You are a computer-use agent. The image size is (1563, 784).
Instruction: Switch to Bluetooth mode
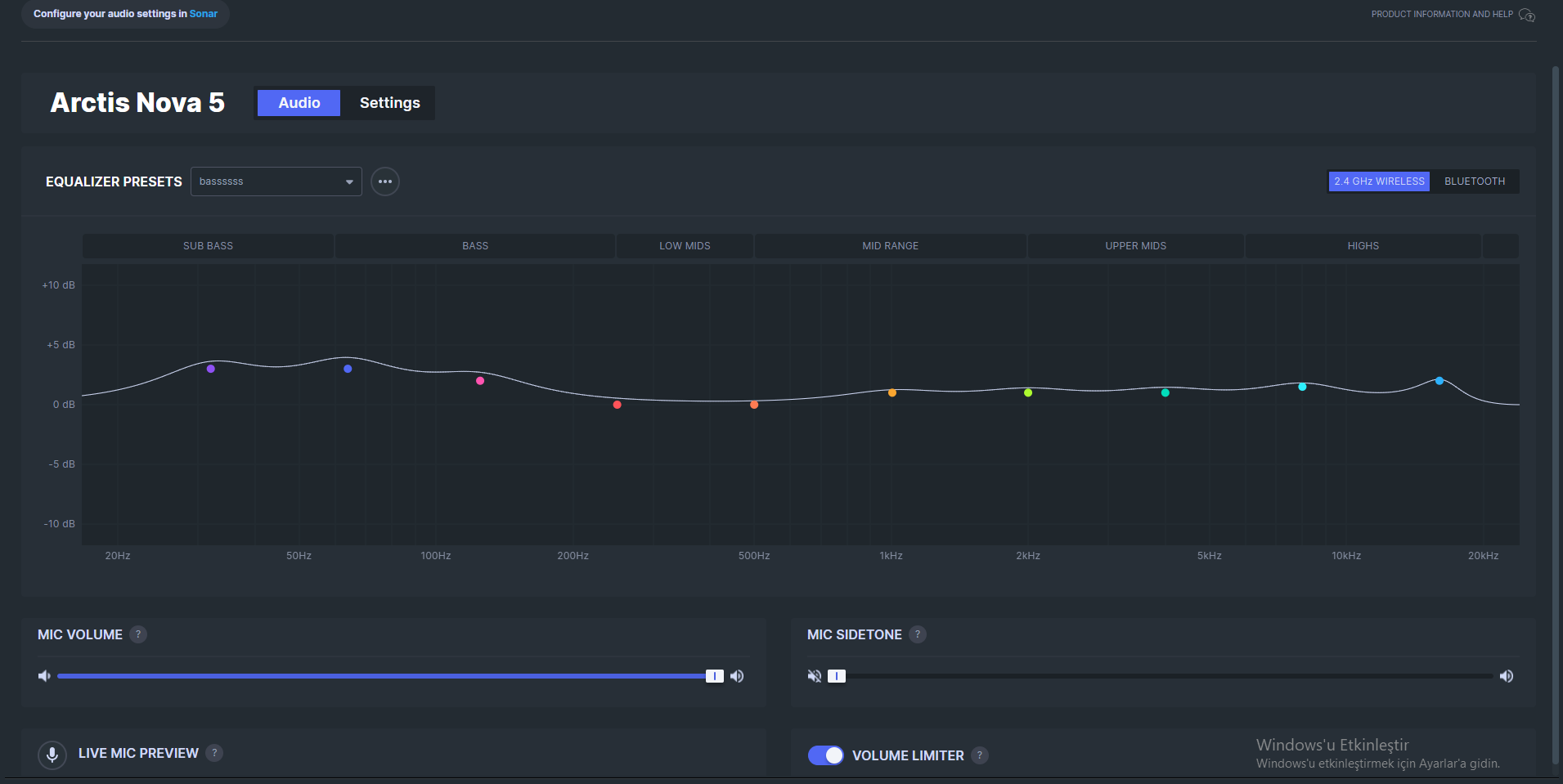pyautogui.click(x=1475, y=181)
